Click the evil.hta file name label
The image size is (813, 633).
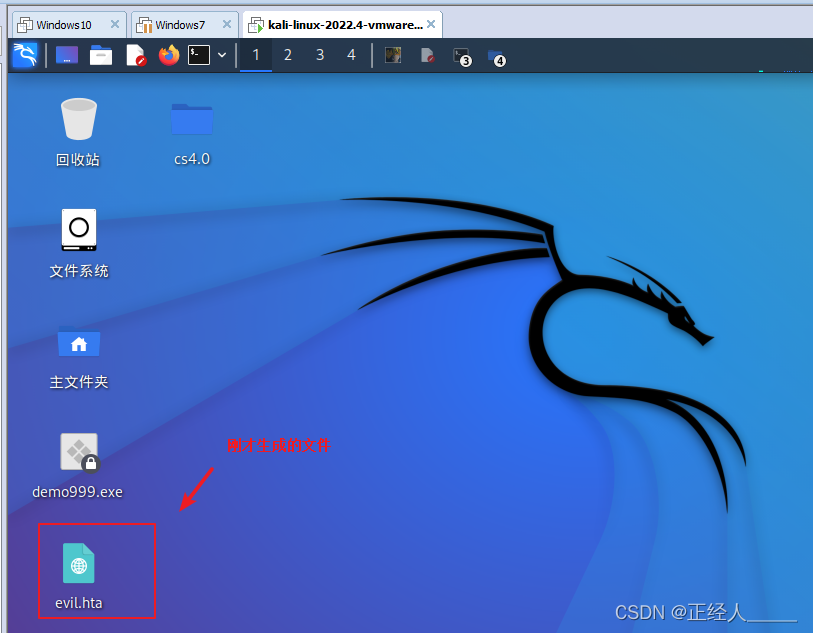[79, 603]
